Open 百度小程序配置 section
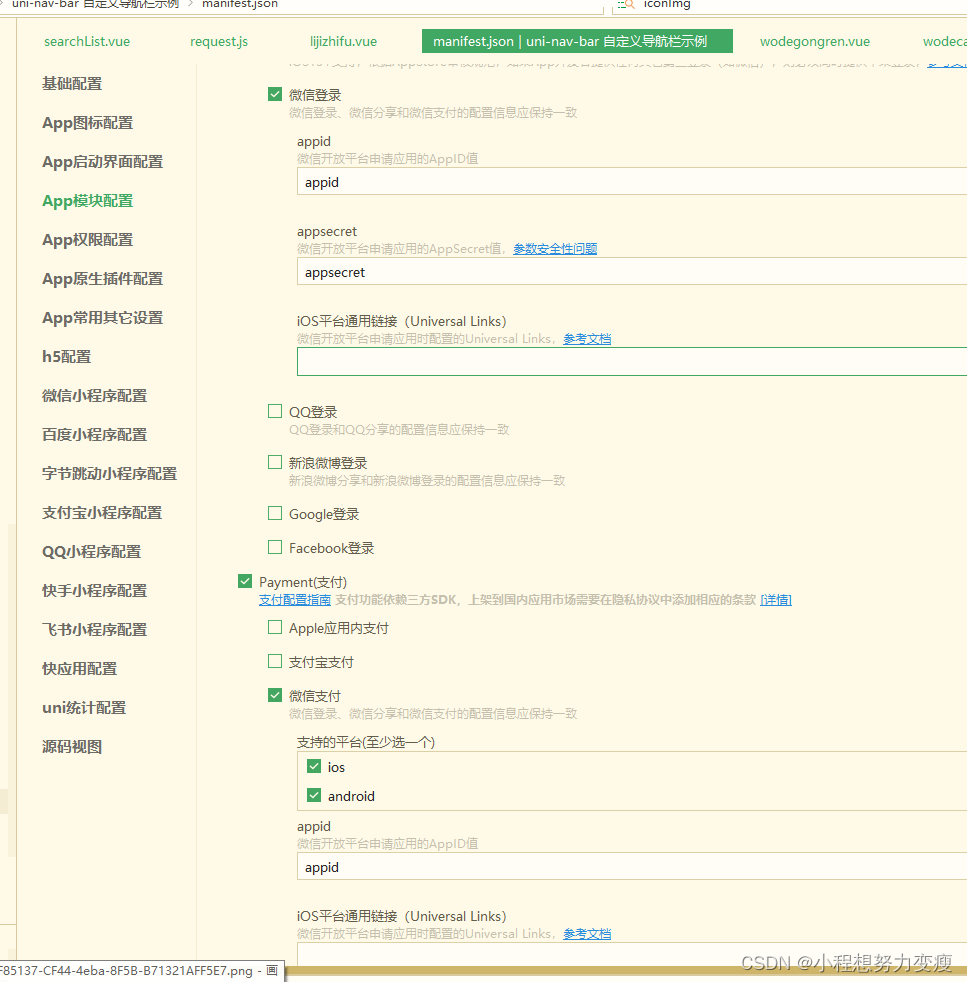Screen dimensions: 967x982 point(95,435)
